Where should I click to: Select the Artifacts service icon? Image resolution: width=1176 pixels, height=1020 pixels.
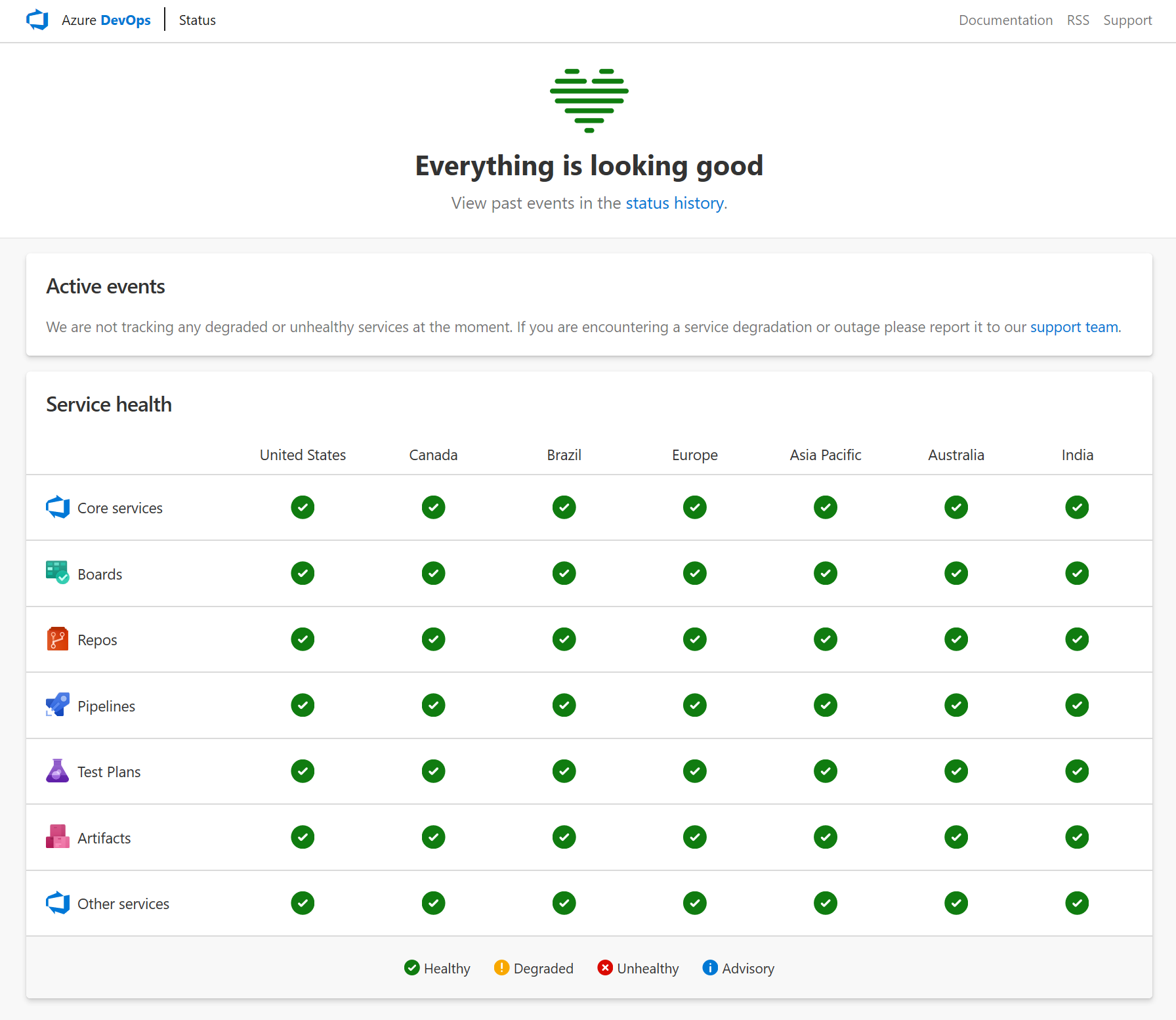(57, 837)
